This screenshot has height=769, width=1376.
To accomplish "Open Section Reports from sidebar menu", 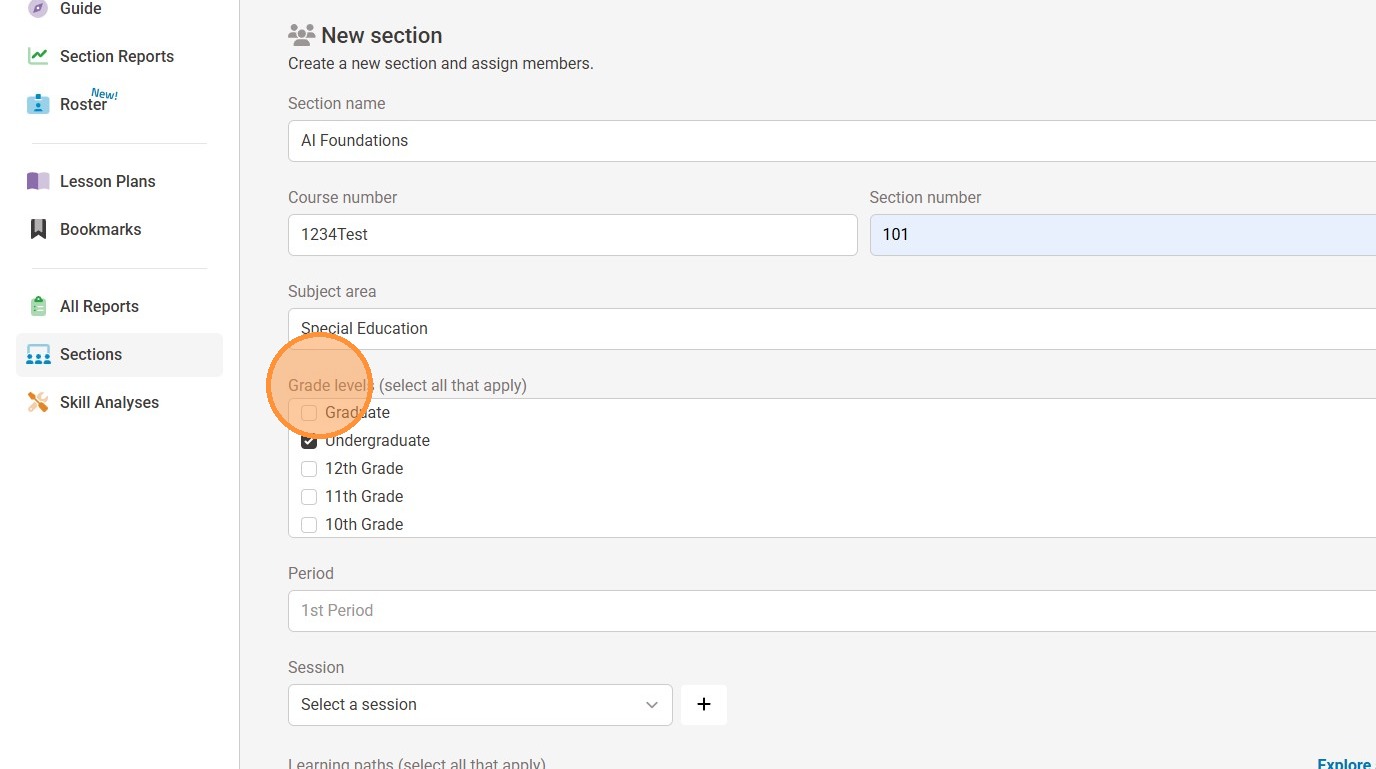I will 116,57.
